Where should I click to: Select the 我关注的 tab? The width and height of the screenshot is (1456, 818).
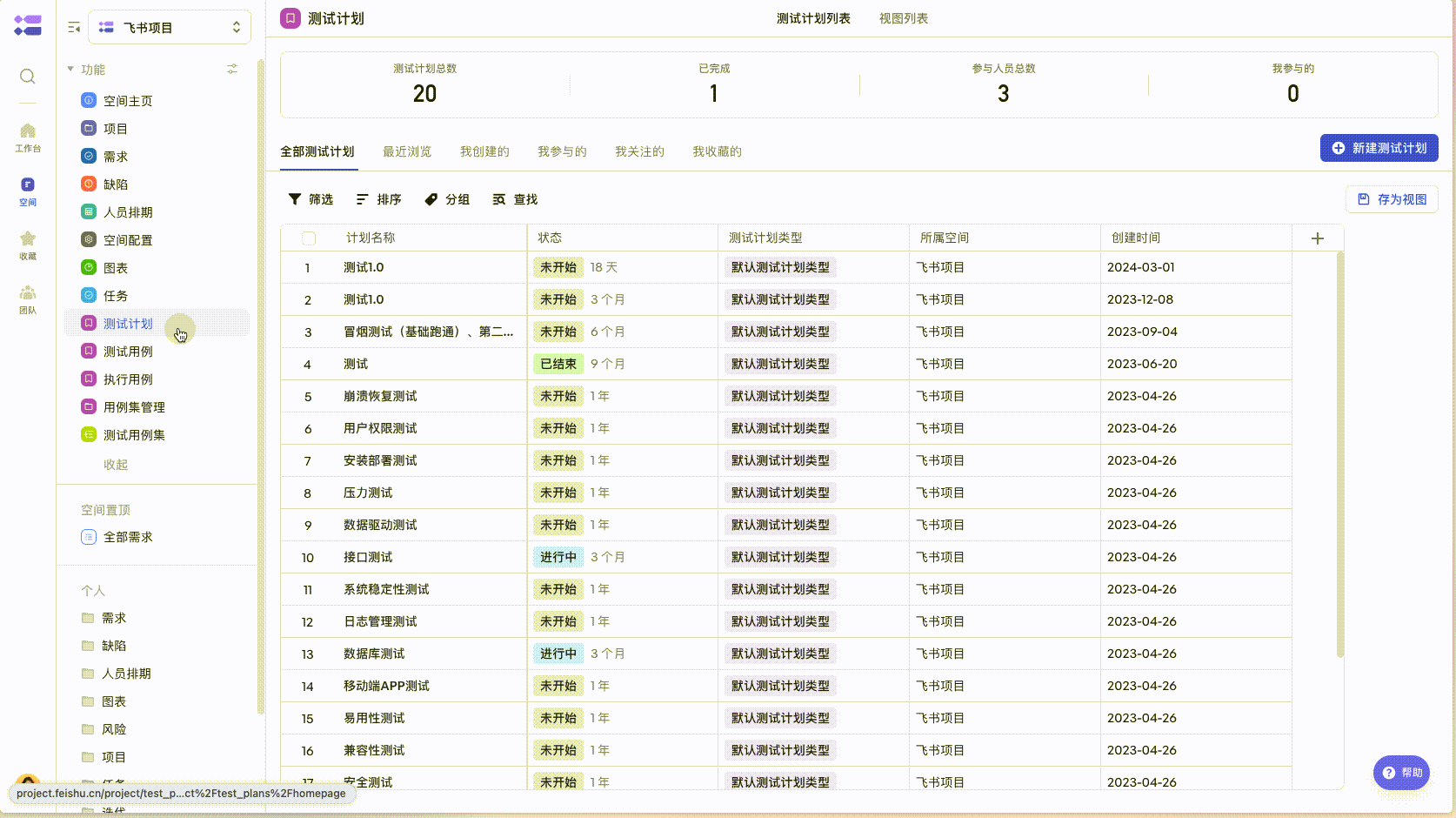[639, 151]
